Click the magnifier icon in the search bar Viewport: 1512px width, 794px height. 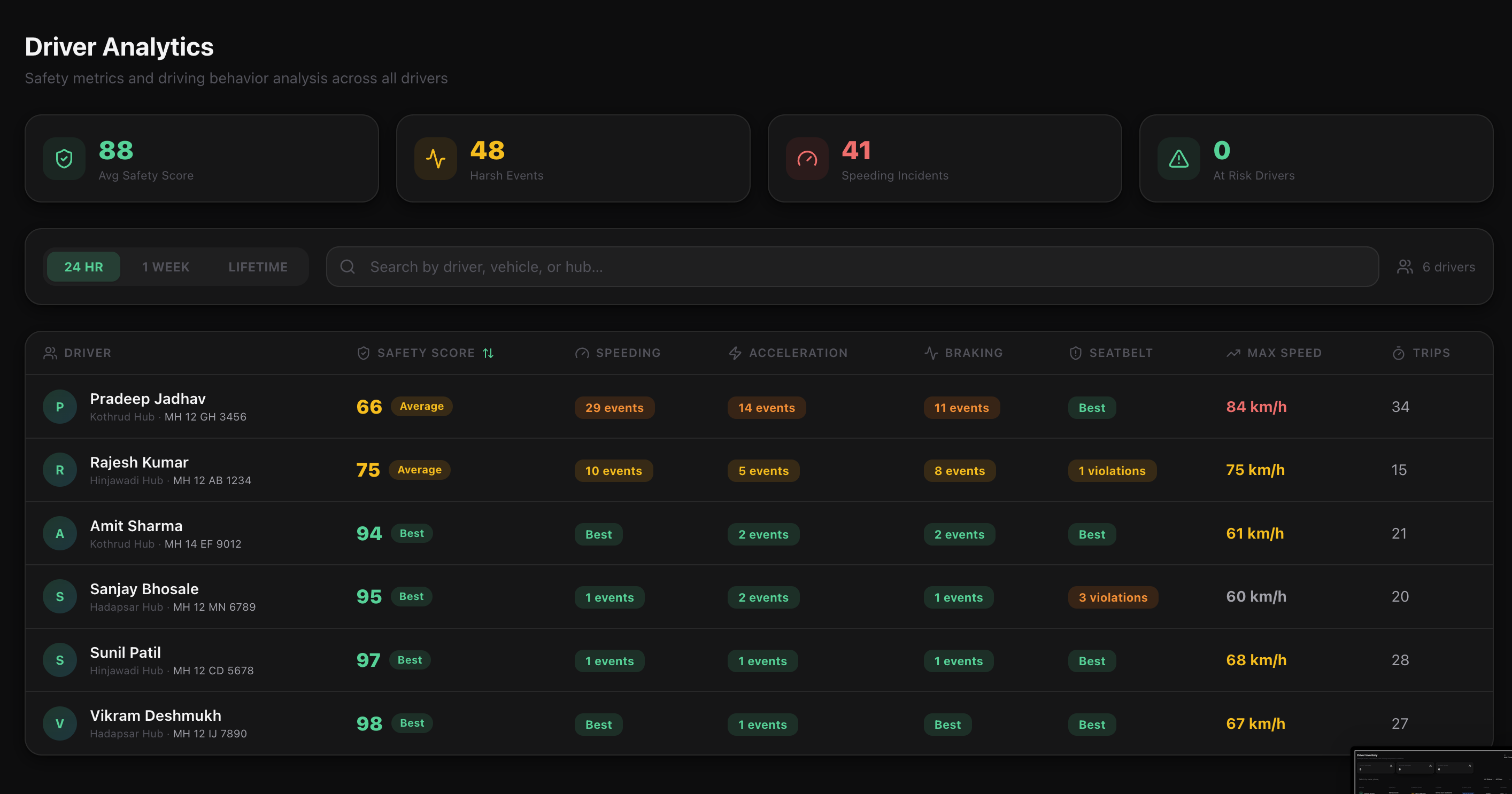348,267
